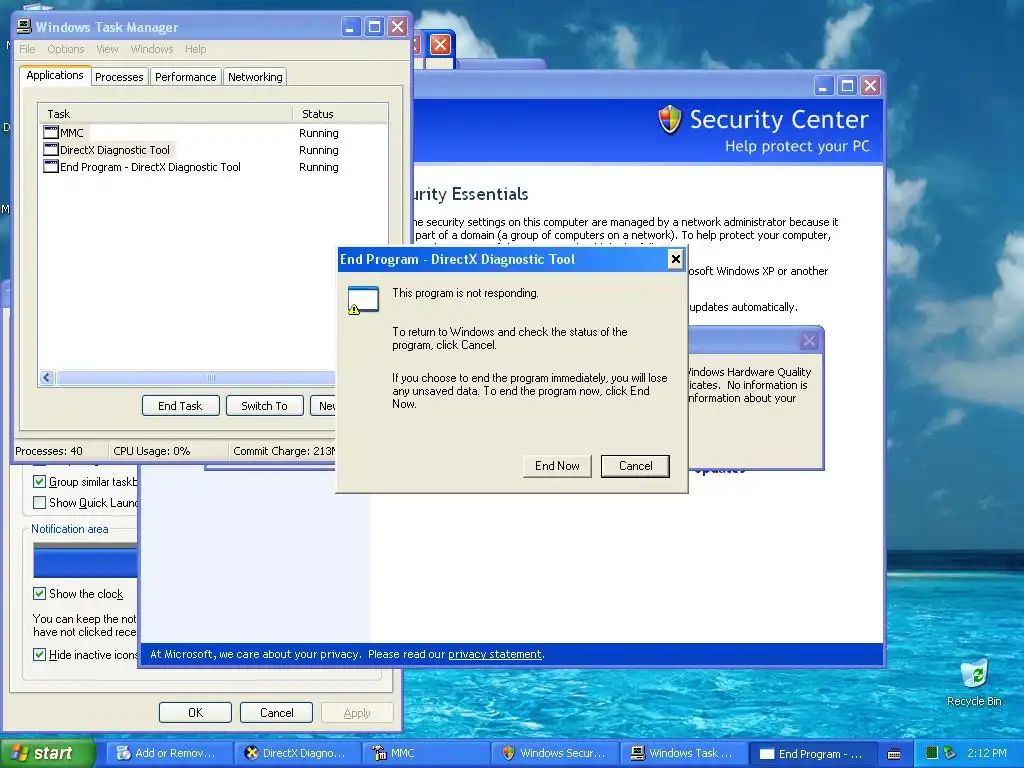Maximize the Windows Task Manager window

click(374, 27)
